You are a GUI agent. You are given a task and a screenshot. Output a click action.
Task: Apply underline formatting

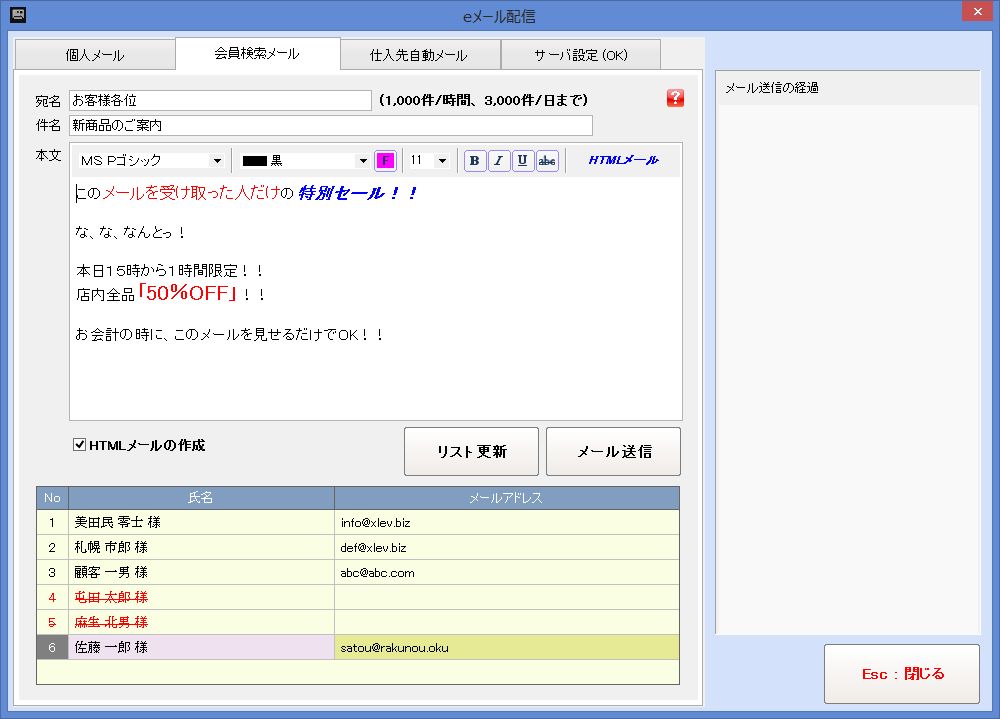pyautogui.click(x=523, y=161)
